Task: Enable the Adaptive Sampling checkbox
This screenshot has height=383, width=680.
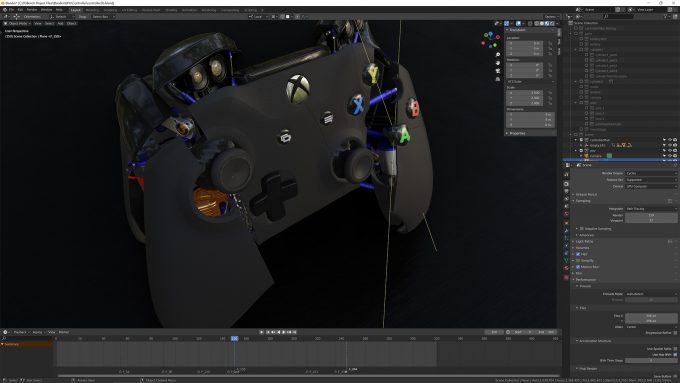Action: pyautogui.click(x=582, y=229)
